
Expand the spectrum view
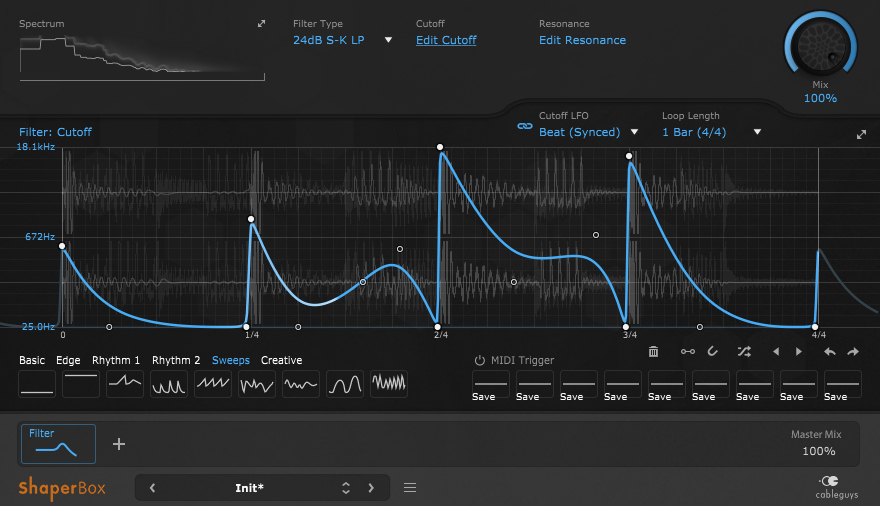(x=262, y=23)
